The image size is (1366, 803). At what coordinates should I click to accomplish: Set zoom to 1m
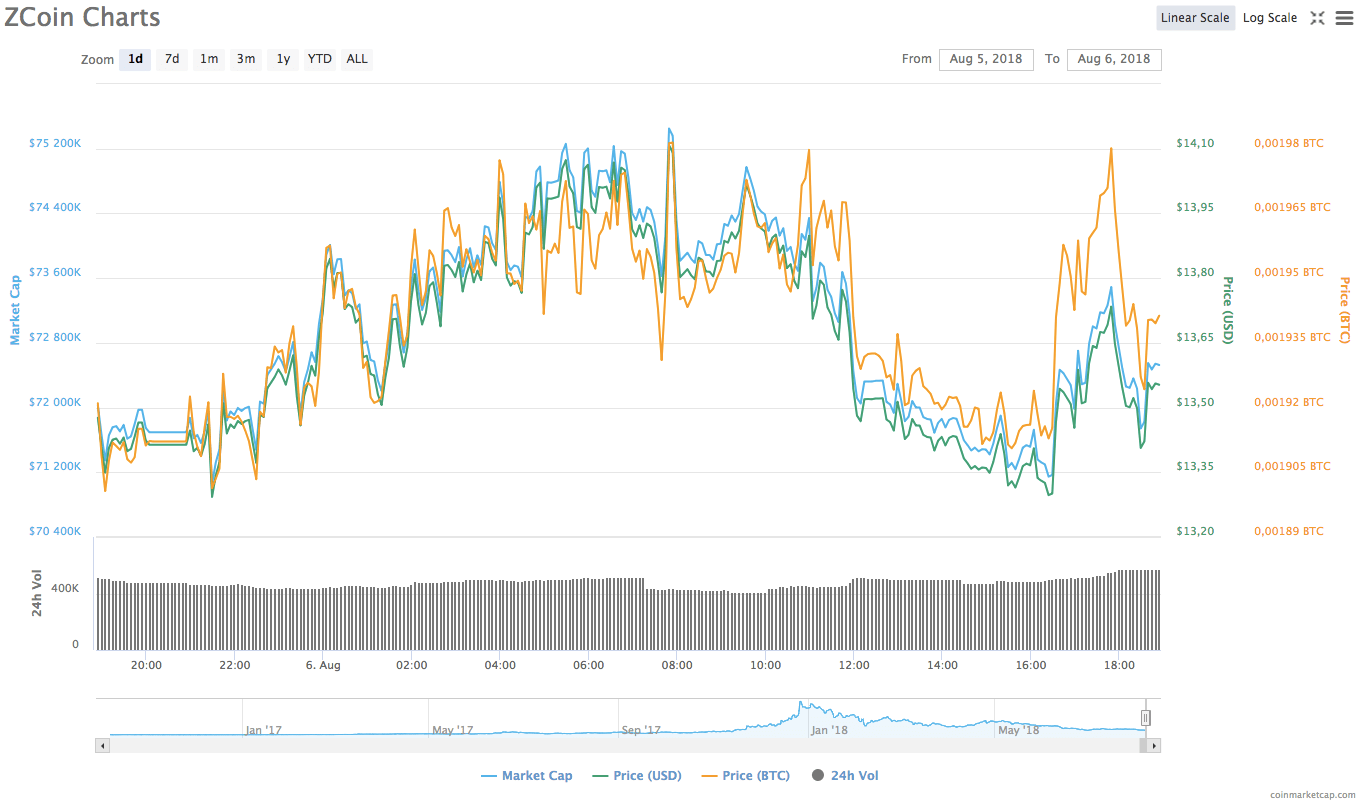[x=209, y=59]
